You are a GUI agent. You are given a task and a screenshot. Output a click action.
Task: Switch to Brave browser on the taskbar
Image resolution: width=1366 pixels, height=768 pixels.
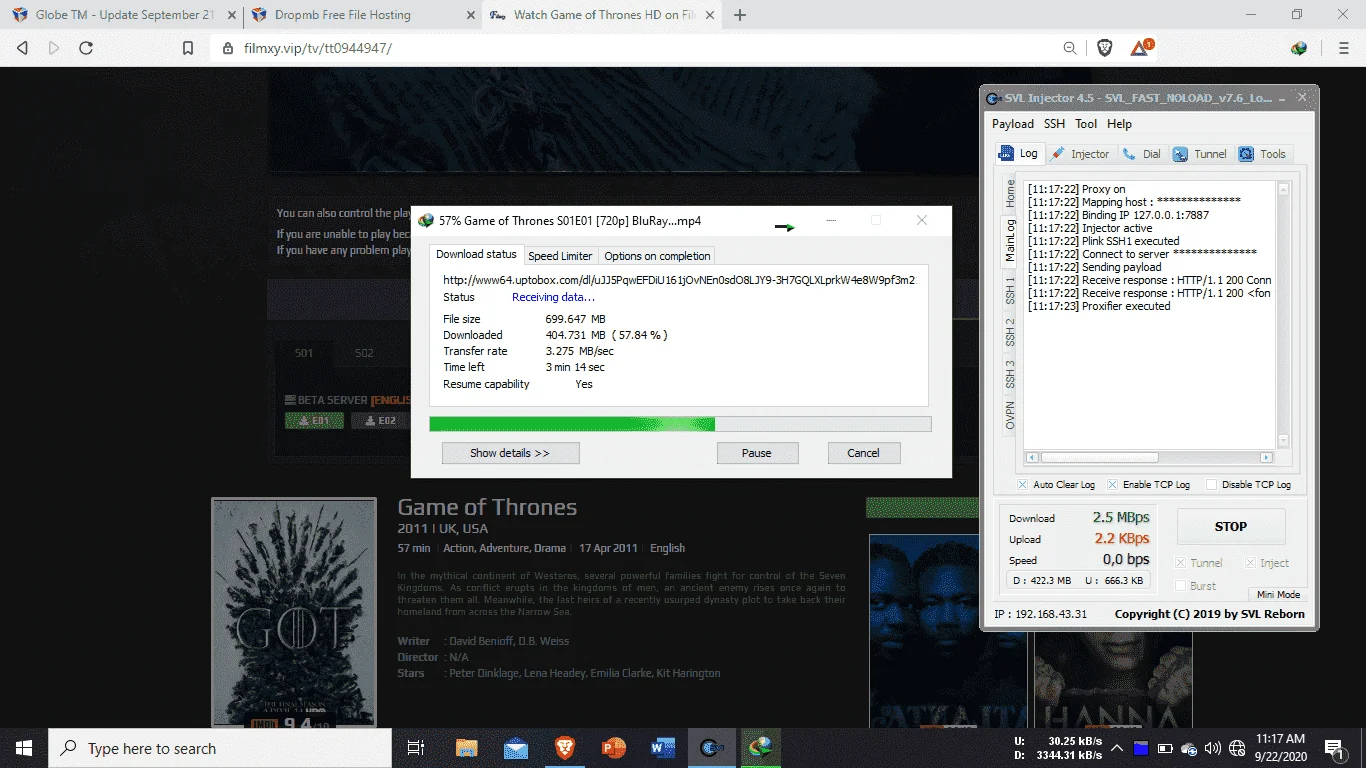click(x=565, y=748)
